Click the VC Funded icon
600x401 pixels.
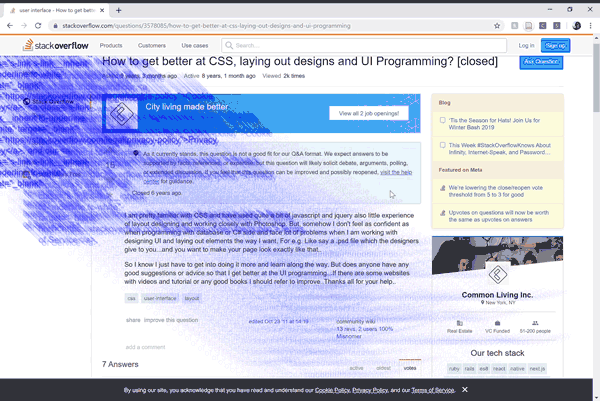pos(497,323)
